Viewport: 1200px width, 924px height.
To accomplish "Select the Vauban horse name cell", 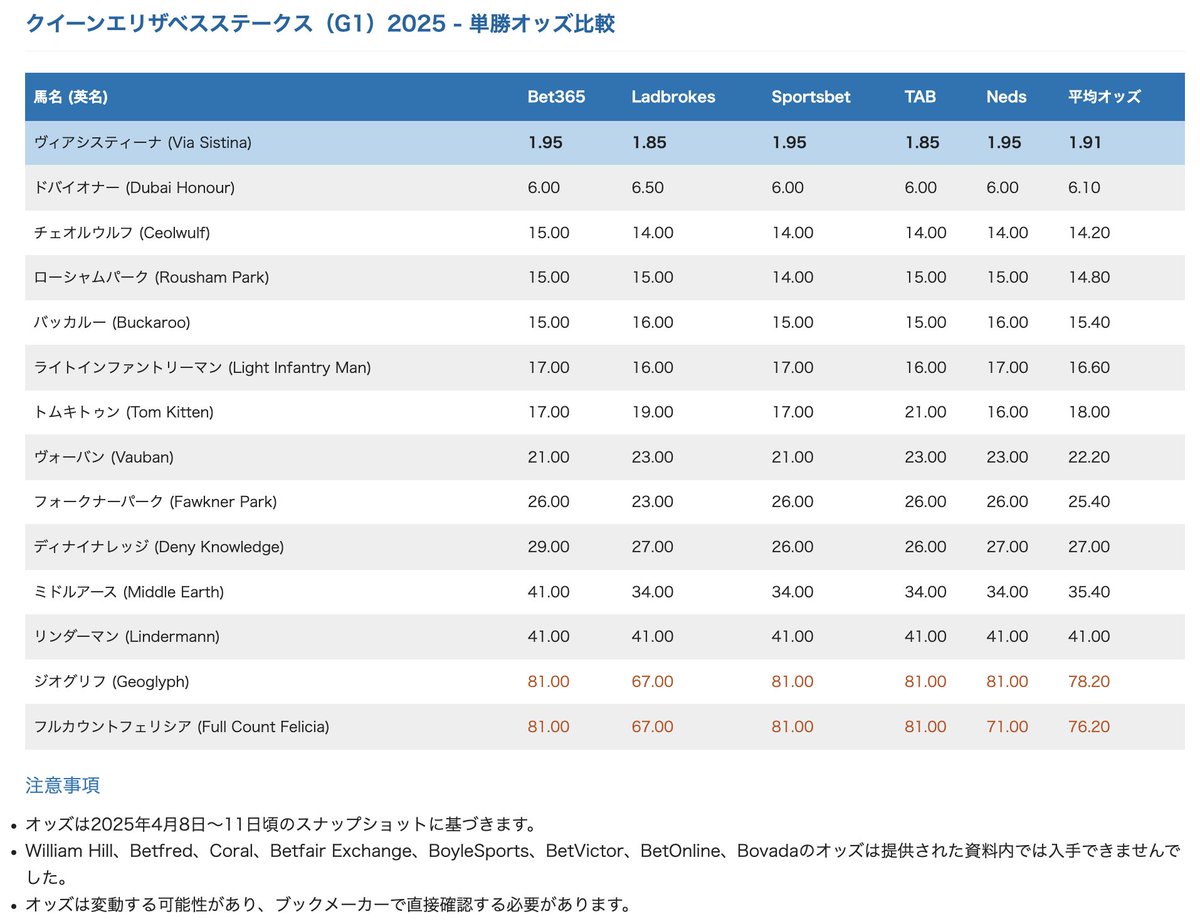I will [x=103, y=457].
